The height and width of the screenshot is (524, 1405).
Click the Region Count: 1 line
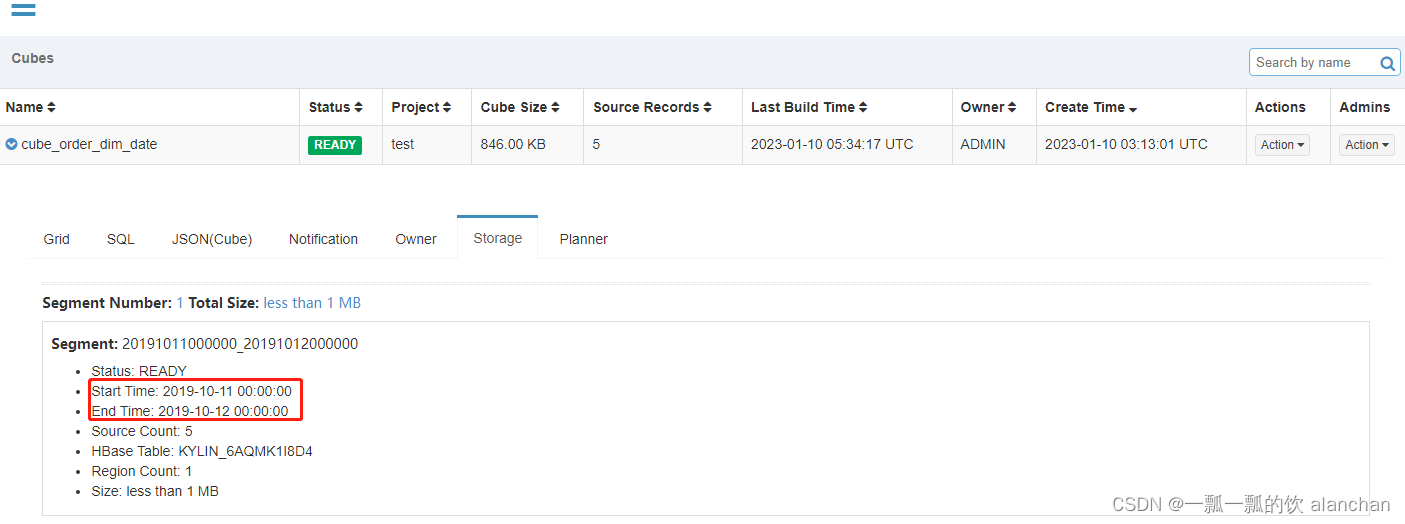click(142, 471)
